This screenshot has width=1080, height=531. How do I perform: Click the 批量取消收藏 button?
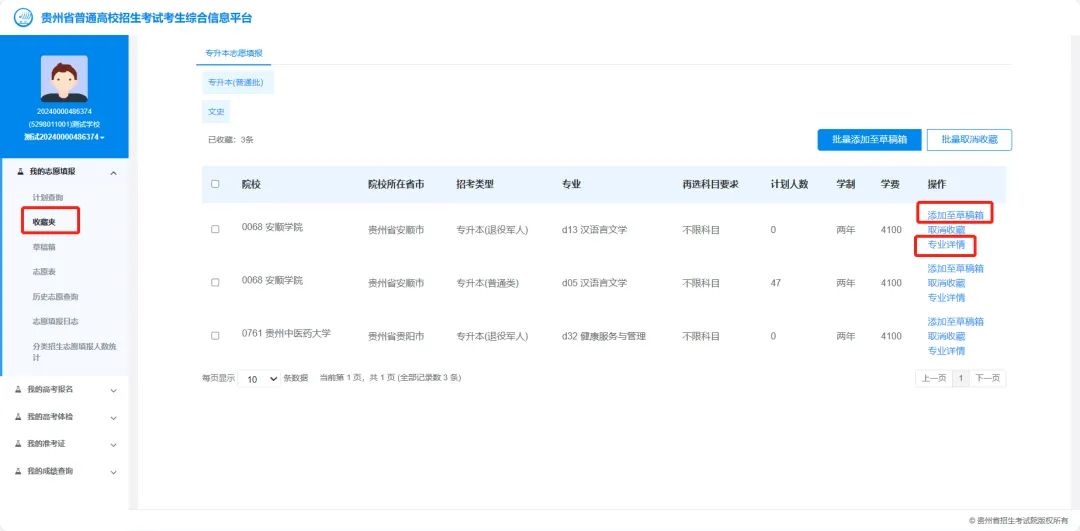[969, 140]
